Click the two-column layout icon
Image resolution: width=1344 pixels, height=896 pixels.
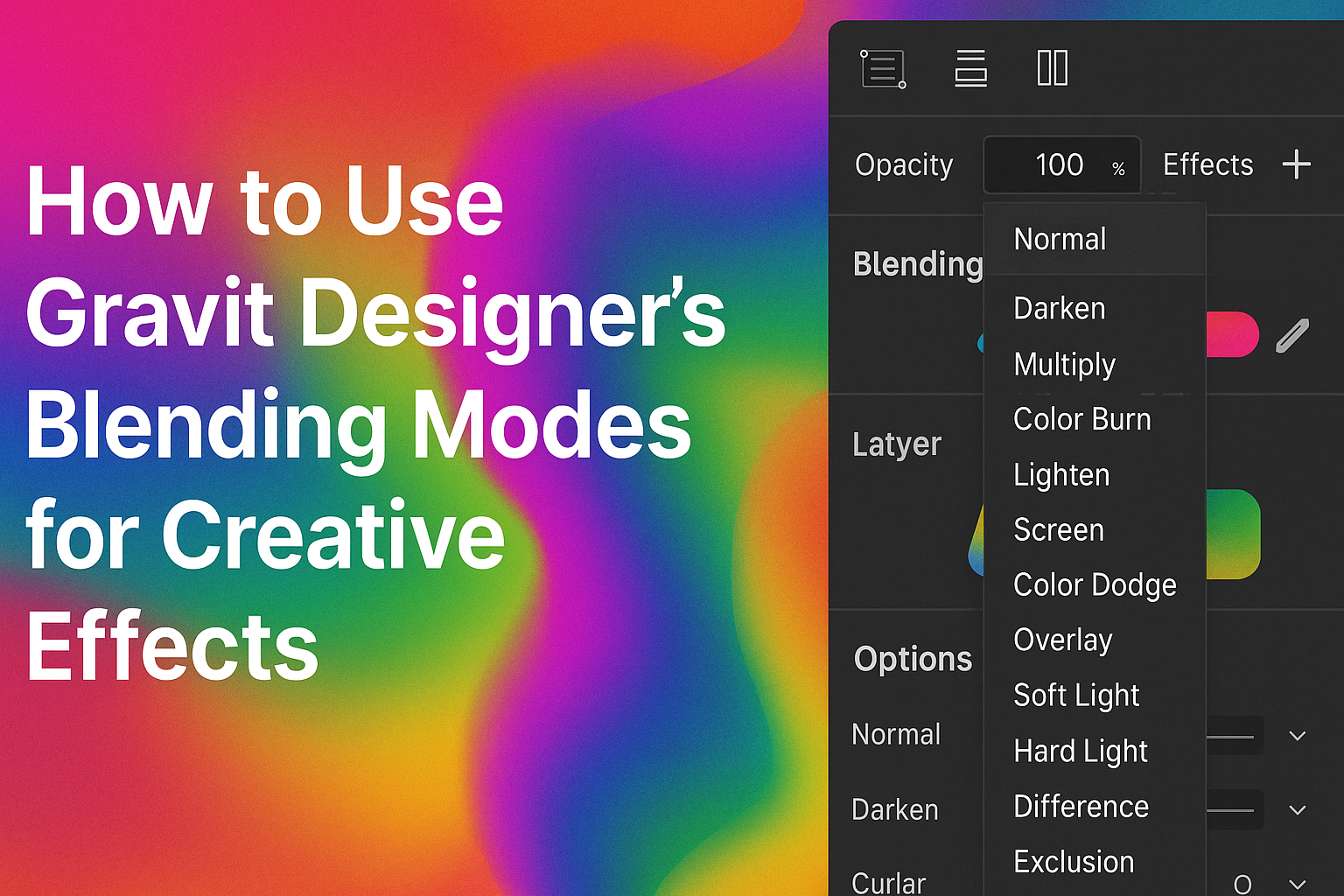[1052, 68]
